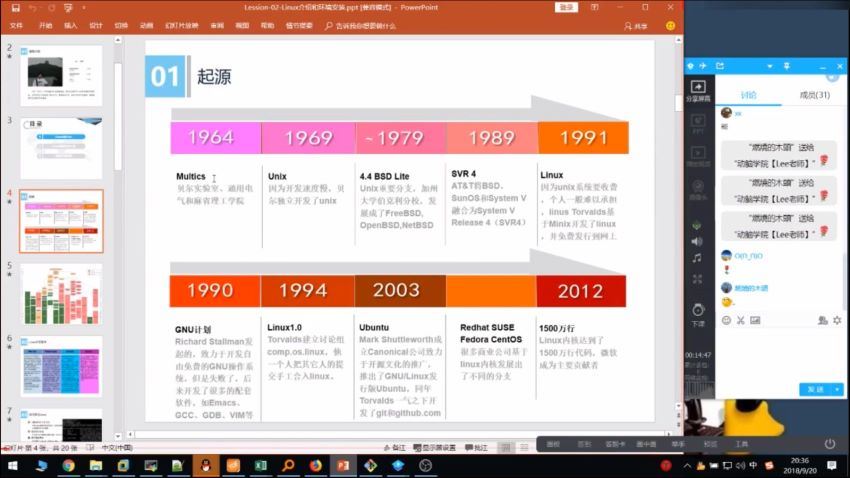
Task: Click scroll-down arrow of thumbnail pane
Action: click(x=118, y=436)
